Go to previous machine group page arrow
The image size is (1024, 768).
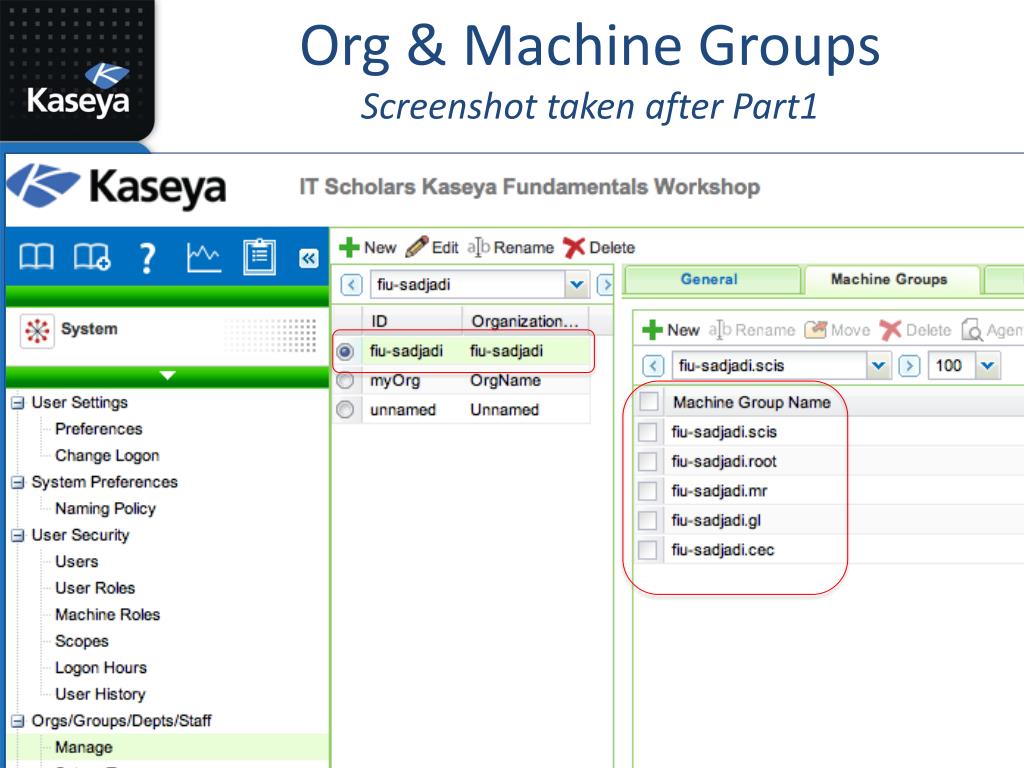click(653, 366)
